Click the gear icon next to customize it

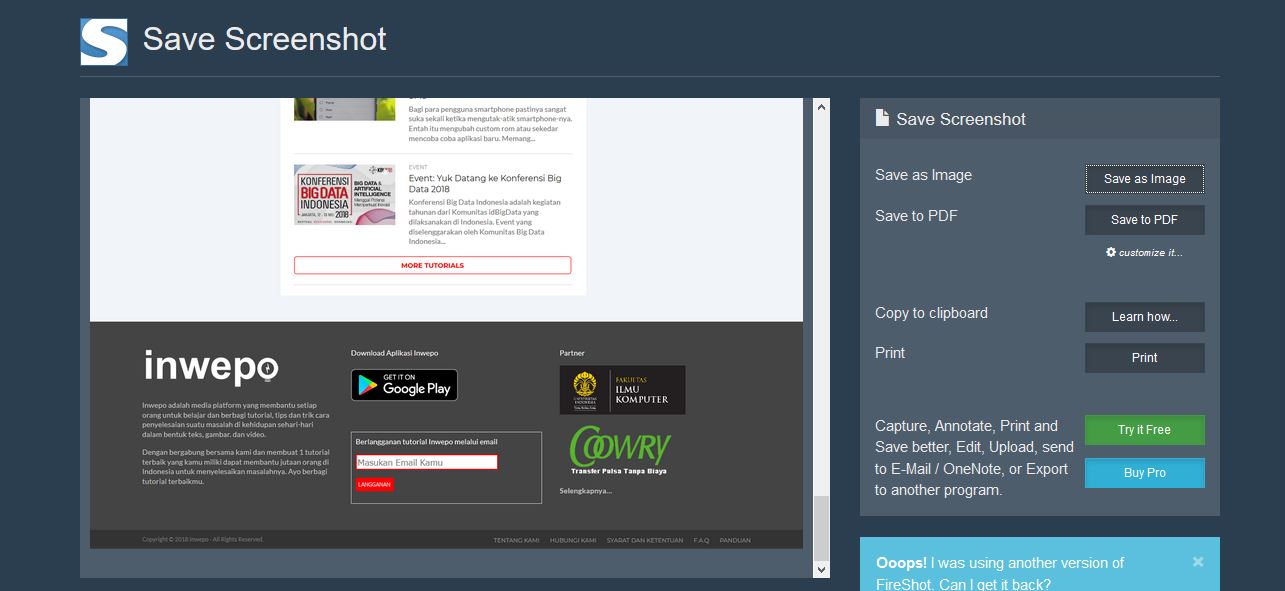click(1111, 252)
